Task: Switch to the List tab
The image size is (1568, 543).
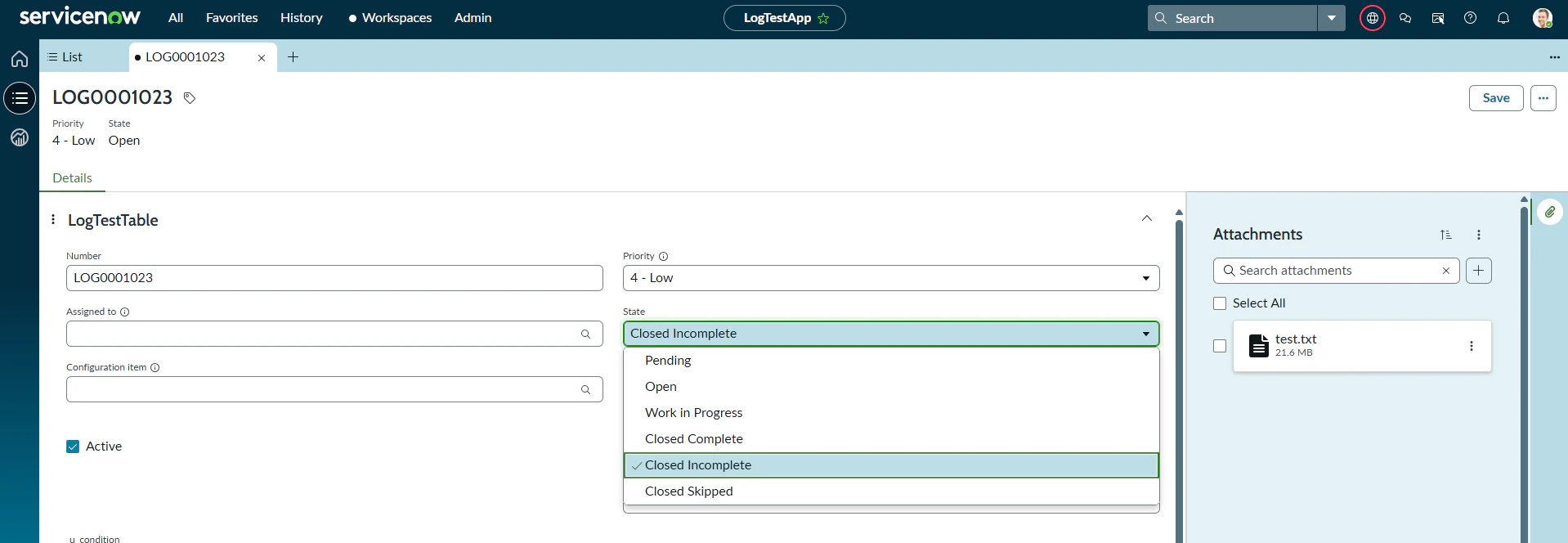Action: click(x=65, y=56)
